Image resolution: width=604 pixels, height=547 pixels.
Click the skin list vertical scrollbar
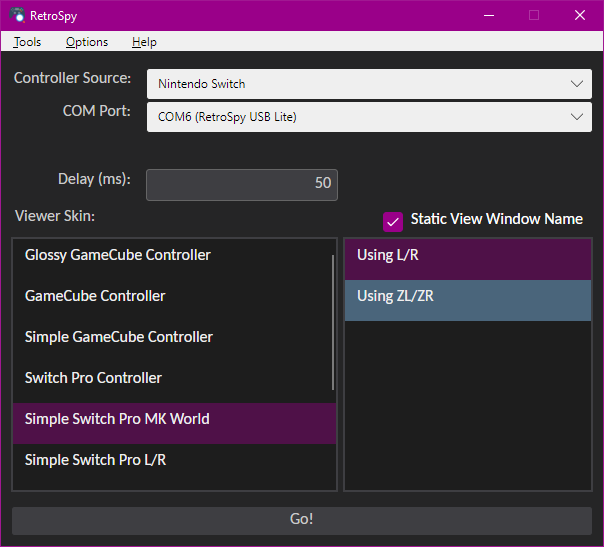(333, 322)
